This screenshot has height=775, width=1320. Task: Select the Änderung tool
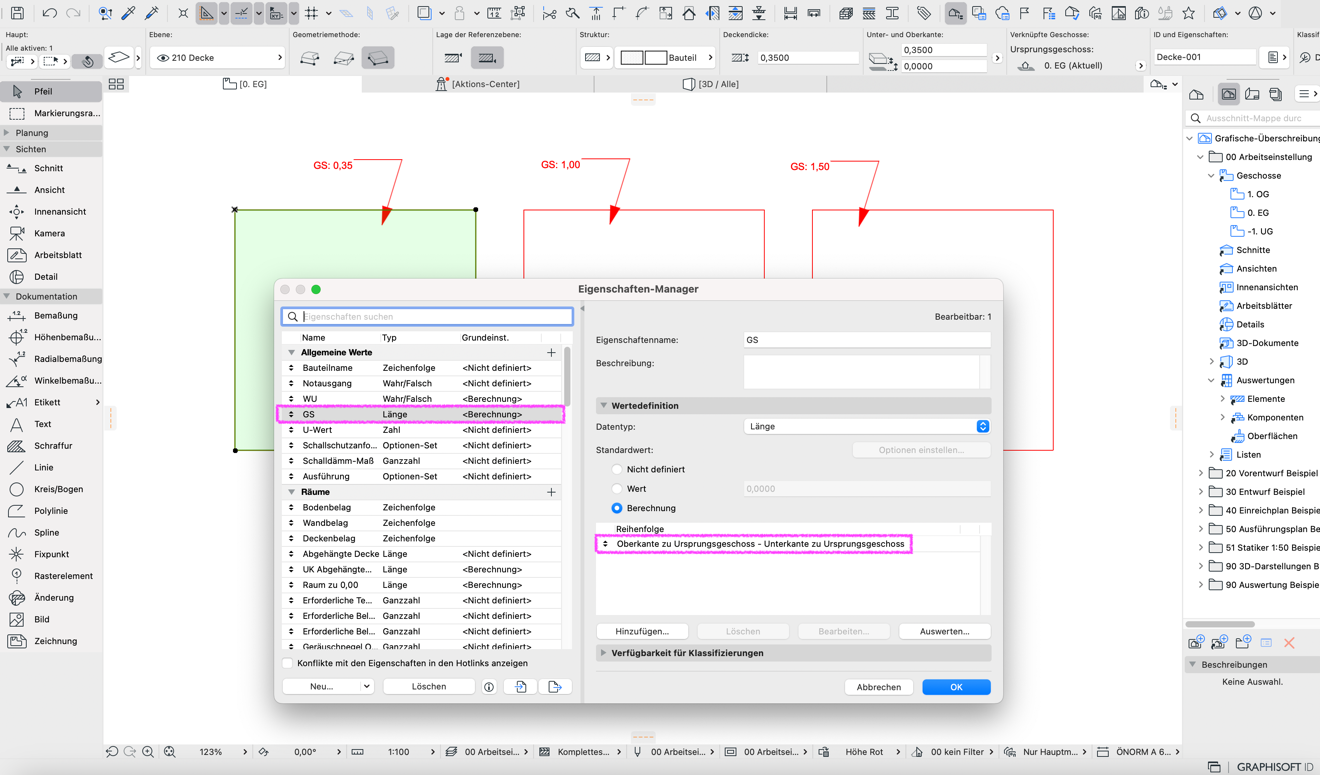[x=51, y=598]
